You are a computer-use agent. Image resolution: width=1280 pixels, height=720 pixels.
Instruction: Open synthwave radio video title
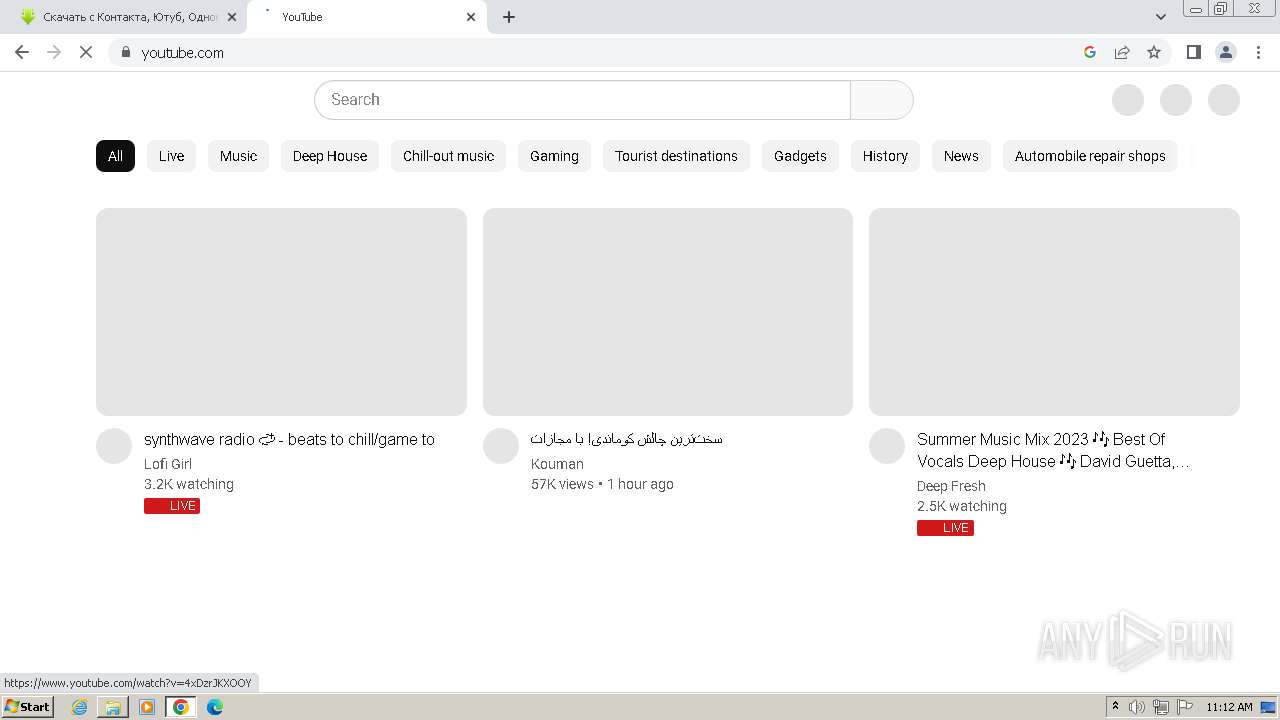(x=289, y=439)
